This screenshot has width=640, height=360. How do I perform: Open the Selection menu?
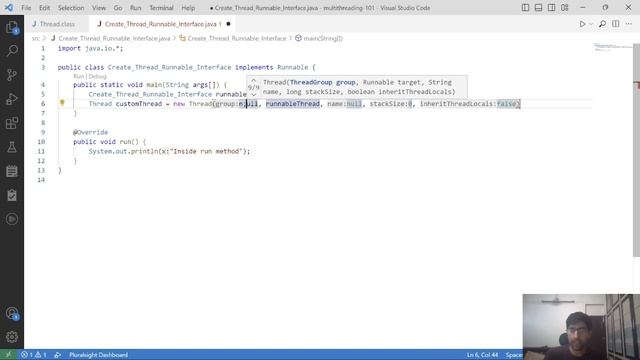(x=71, y=8)
